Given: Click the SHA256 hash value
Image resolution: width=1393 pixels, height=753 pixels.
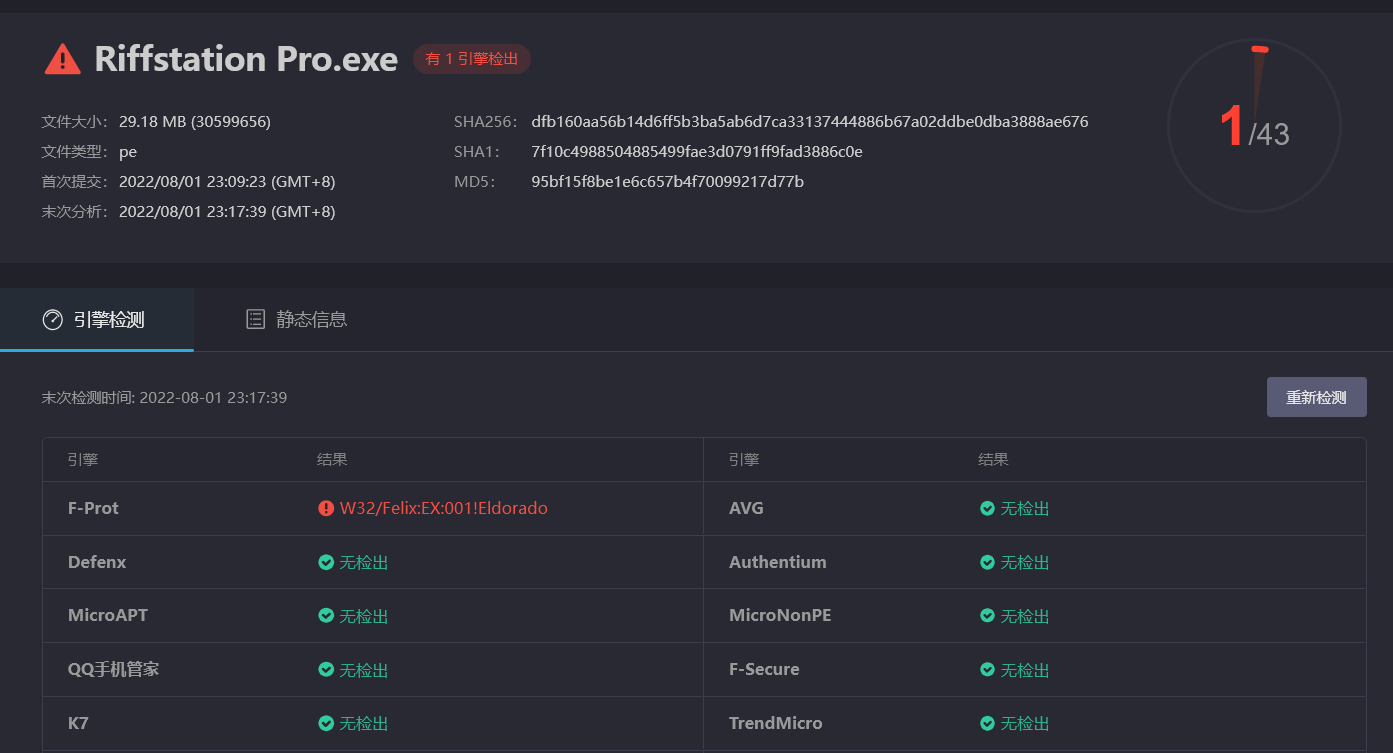Looking at the screenshot, I should click(809, 122).
